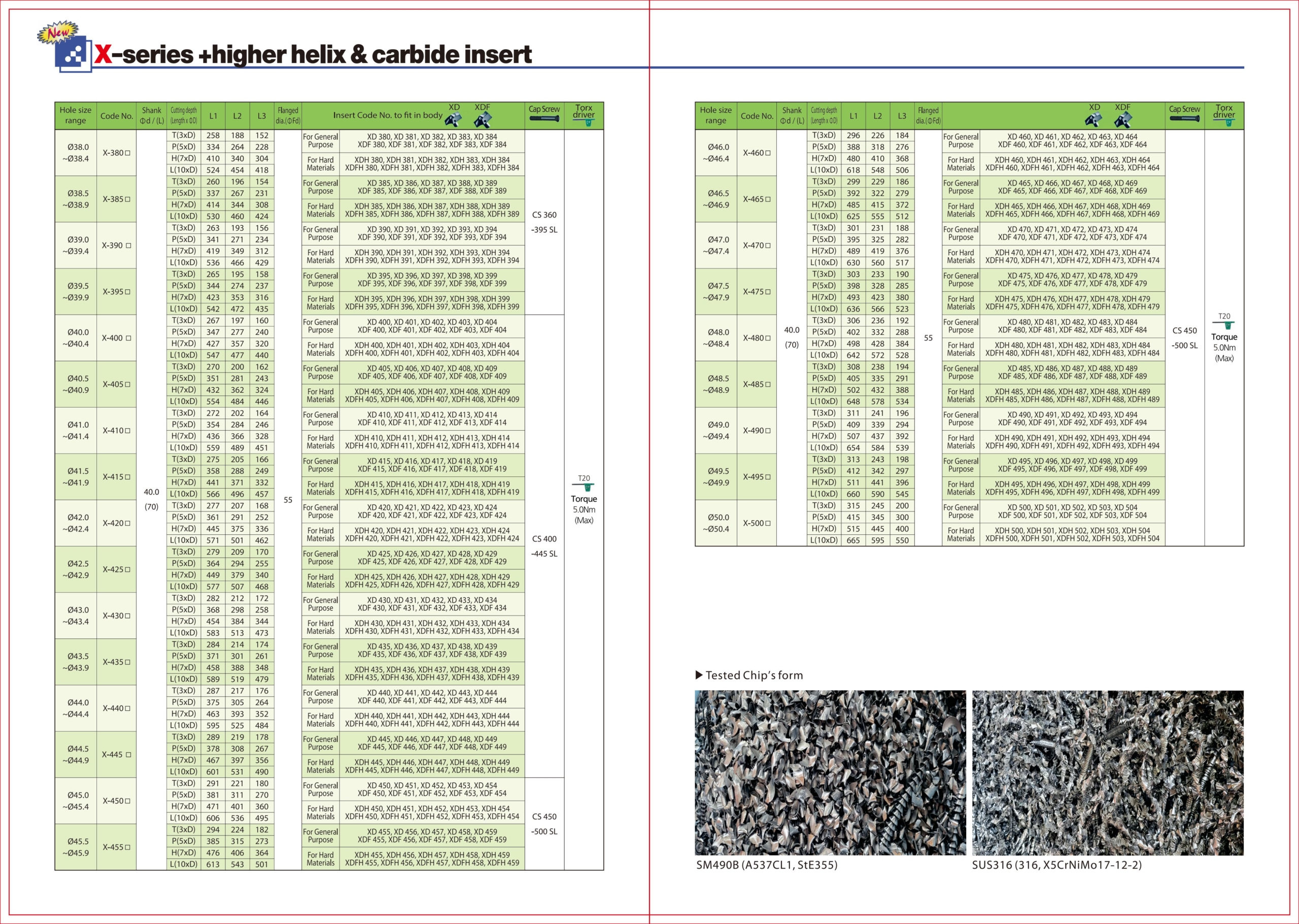
Task: Select the SM490B (A537CL1, StE355) caption
Action: click(x=766, y=865)
